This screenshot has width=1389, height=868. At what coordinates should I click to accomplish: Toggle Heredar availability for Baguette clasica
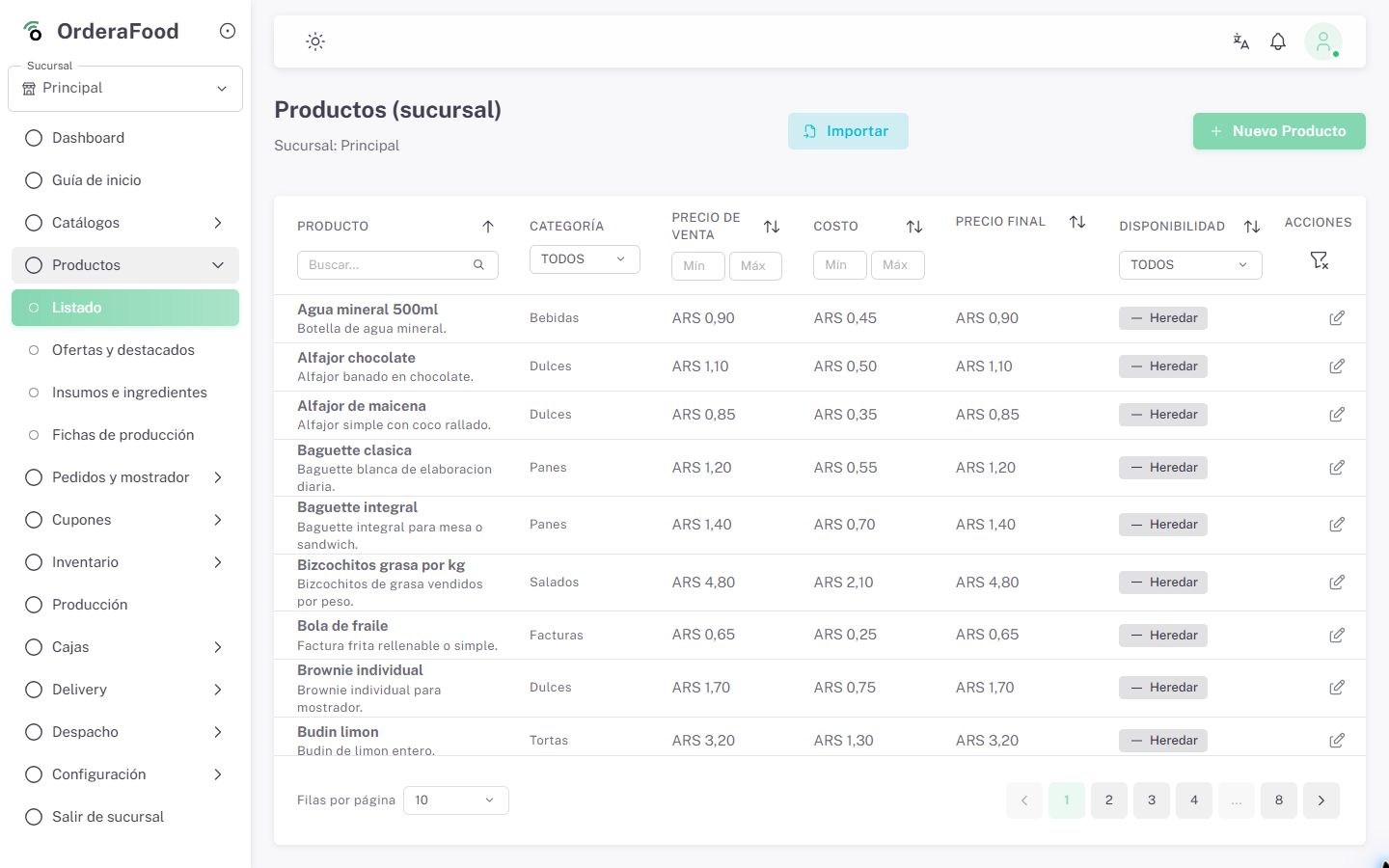(x=1163, y=468)
